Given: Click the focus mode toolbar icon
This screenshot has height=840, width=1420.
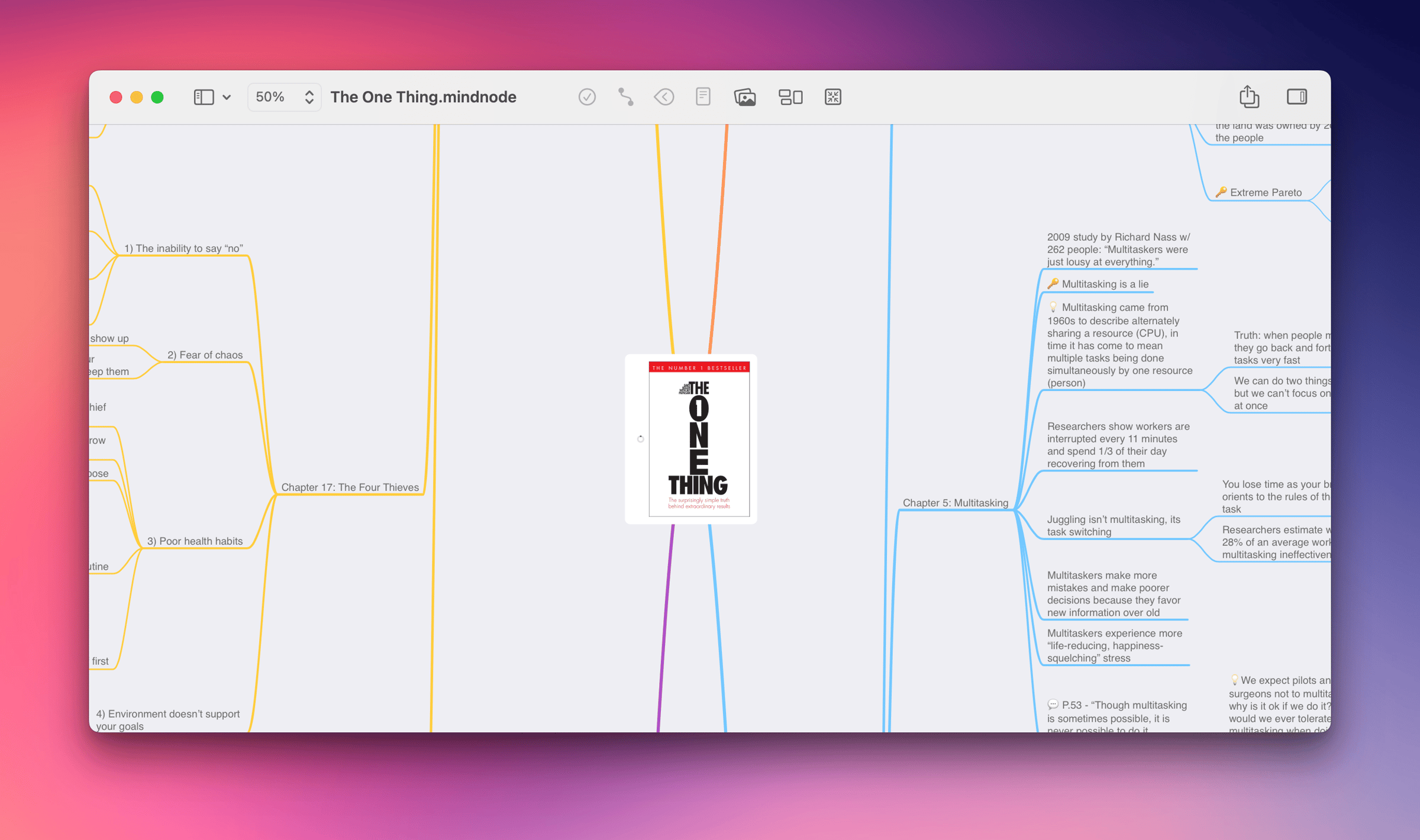Looking at the screenshot, I should tap(833, 97).
